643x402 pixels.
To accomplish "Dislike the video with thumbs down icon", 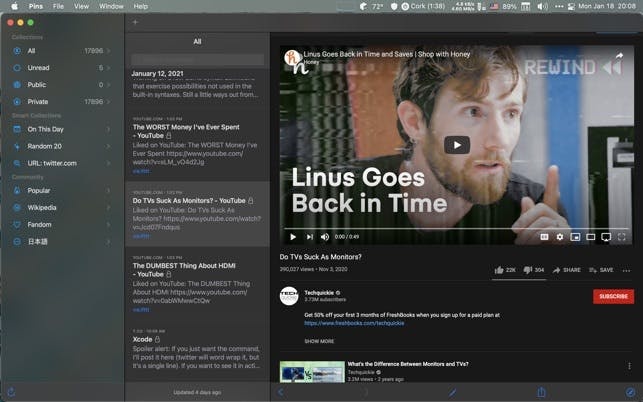I will [x=528, y=270].
